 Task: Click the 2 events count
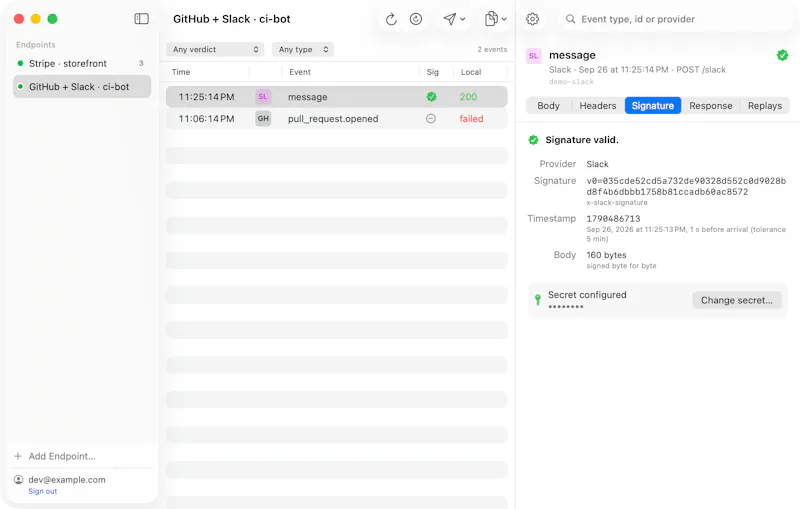pos(492,49)
